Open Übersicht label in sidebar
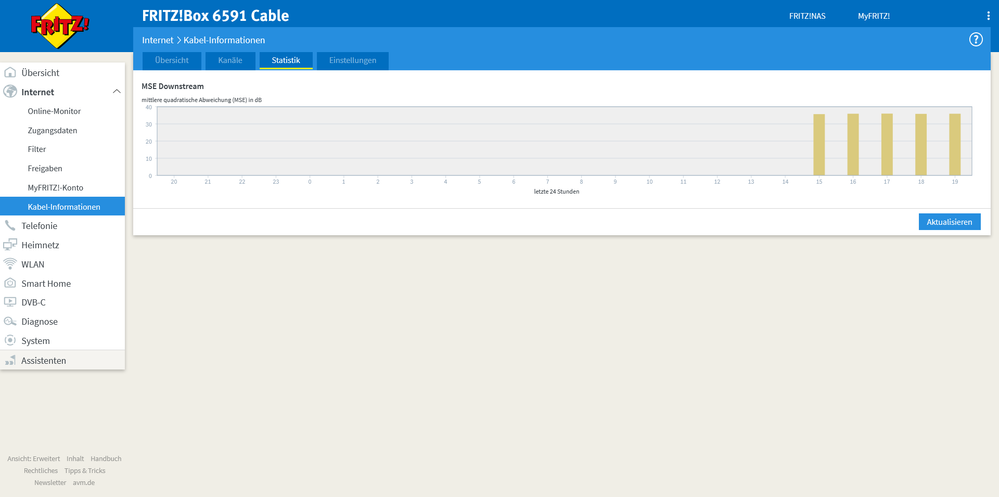999x497 pixels. coord(40,73)
